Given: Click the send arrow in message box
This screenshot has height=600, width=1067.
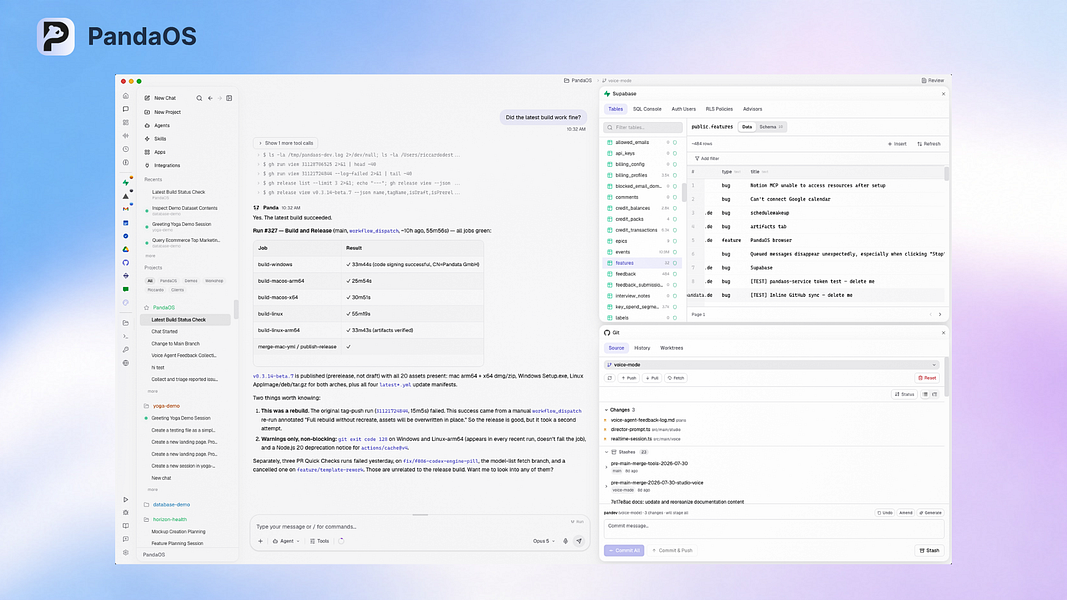Looking at the screenshot, I should [579, 541].
